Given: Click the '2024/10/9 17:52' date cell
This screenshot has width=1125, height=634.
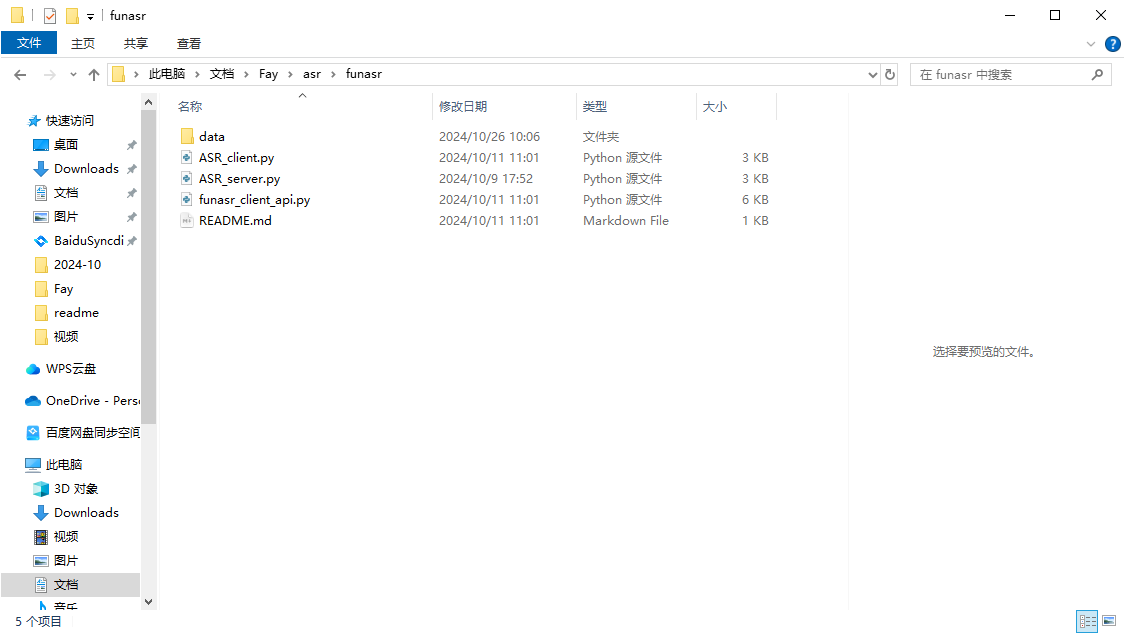Looking at the screenshot, I should pyautogui.click(x=486, y=179).
